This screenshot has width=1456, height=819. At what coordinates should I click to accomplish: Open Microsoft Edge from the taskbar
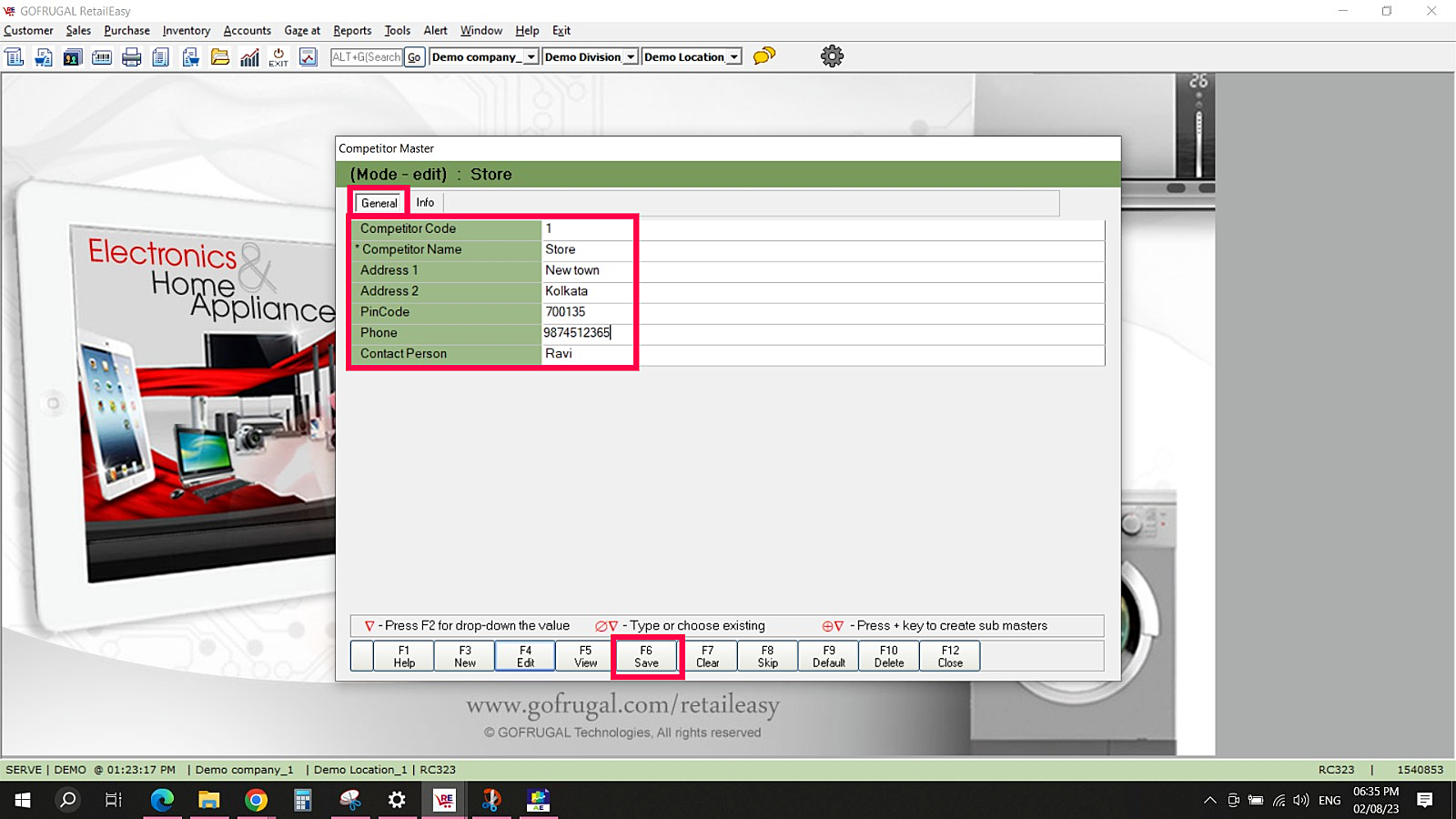point(162,800)
